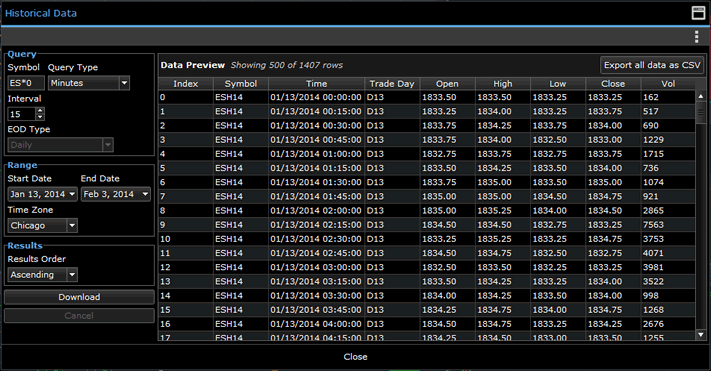Decrease the Interval value with down arrow
This screenshot has width=711, height=371.
(40, 117)
